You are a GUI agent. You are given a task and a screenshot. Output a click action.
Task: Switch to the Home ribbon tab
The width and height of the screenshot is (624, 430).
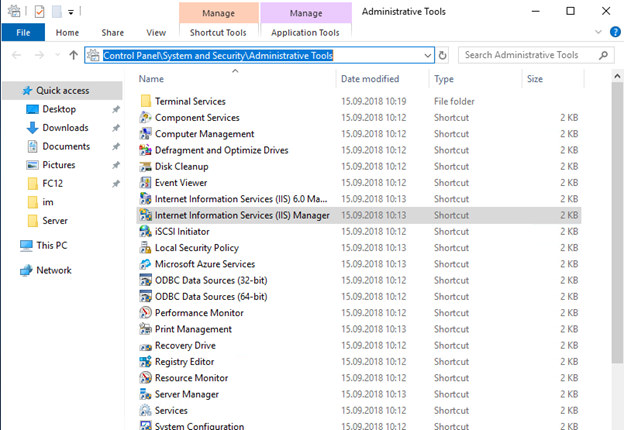click(67, 33)
